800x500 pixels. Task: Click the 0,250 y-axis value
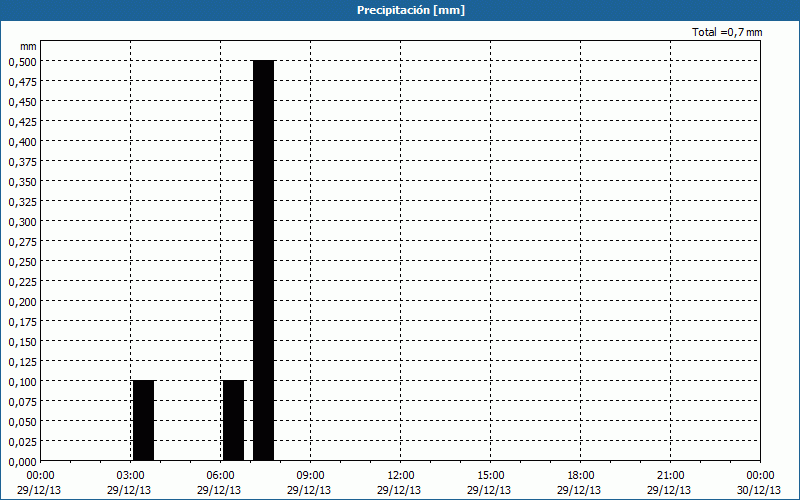pyautogui.click(x=23, y=261)
